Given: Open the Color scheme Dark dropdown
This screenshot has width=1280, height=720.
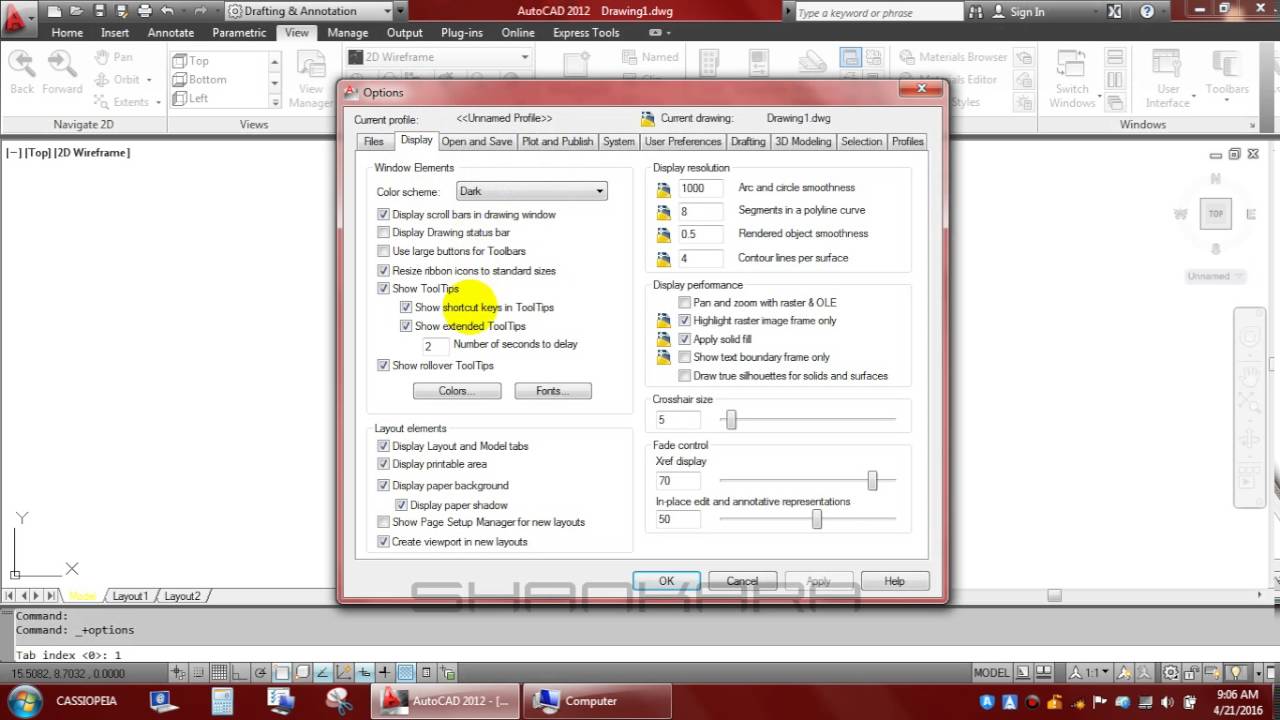Looking at the screenshot, I should click(x=532, y=191).
